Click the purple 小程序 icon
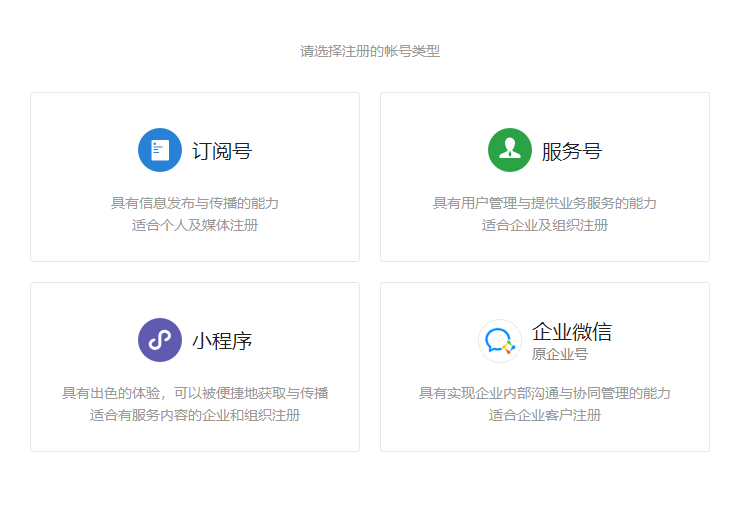The image size is (754, 516). pos(160,340)
